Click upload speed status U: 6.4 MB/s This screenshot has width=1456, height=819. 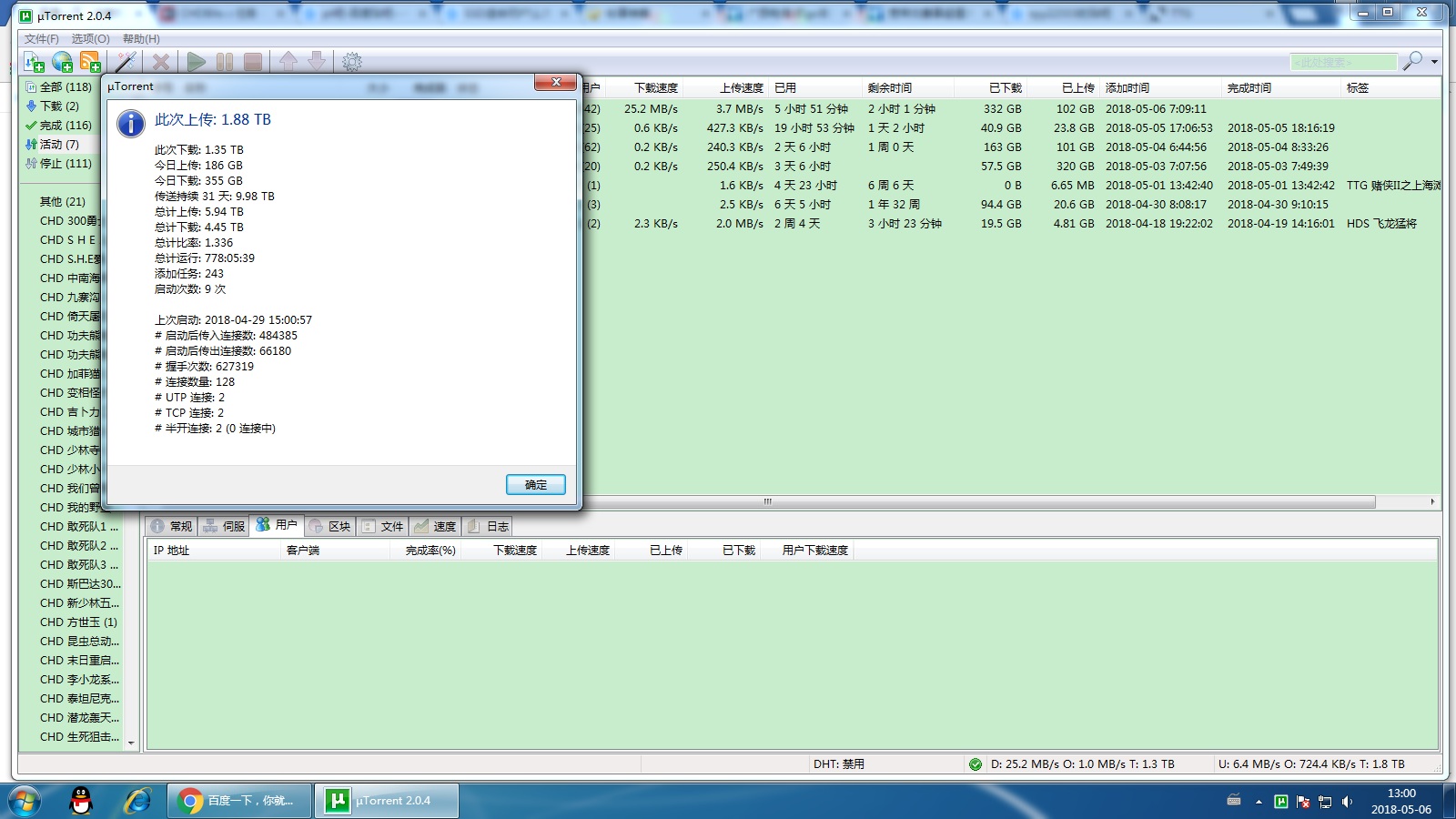coord(1311,764)
